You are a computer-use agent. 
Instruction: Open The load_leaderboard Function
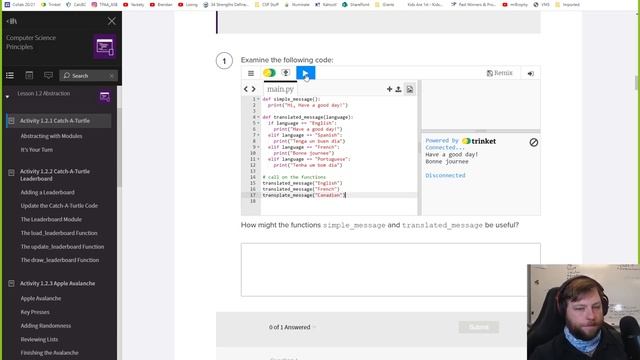(59, 233)
